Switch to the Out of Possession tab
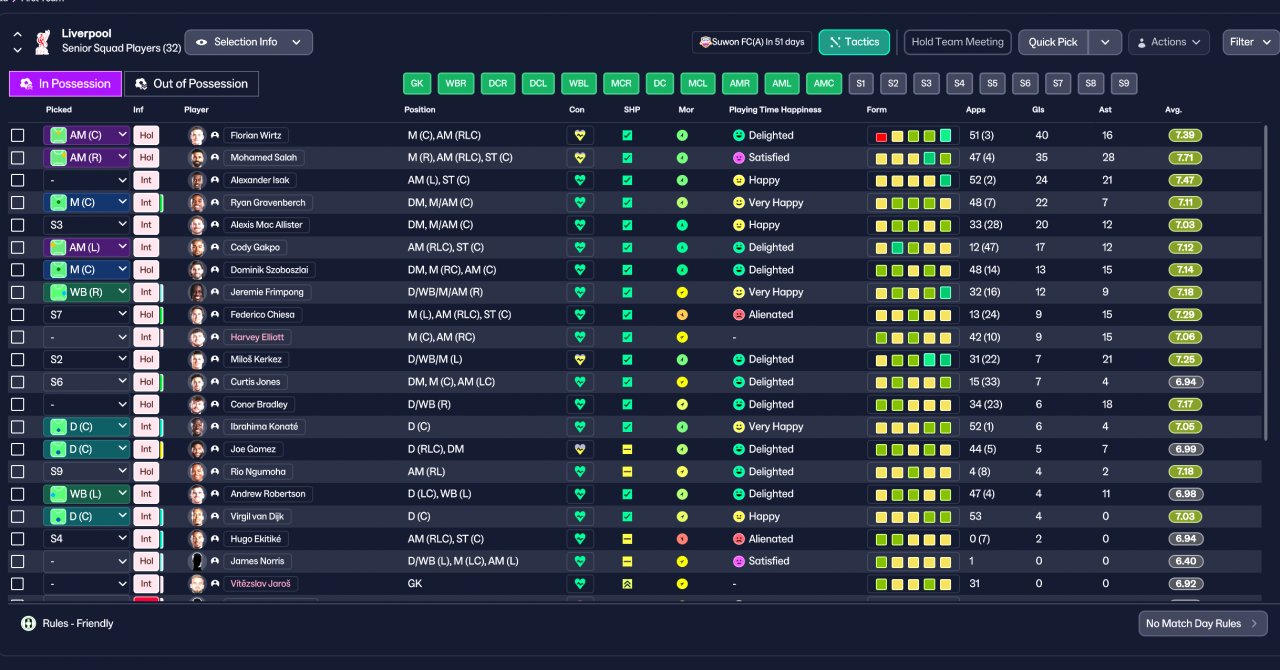 192,84
